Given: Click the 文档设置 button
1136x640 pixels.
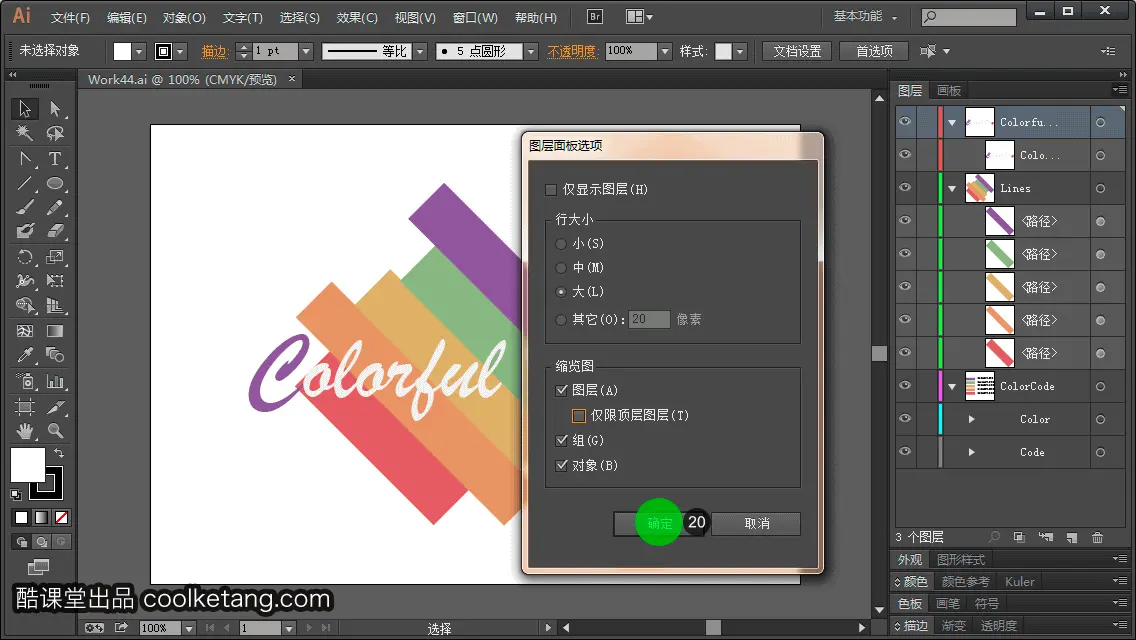Looking at the screenshot, I should (797, 51).
